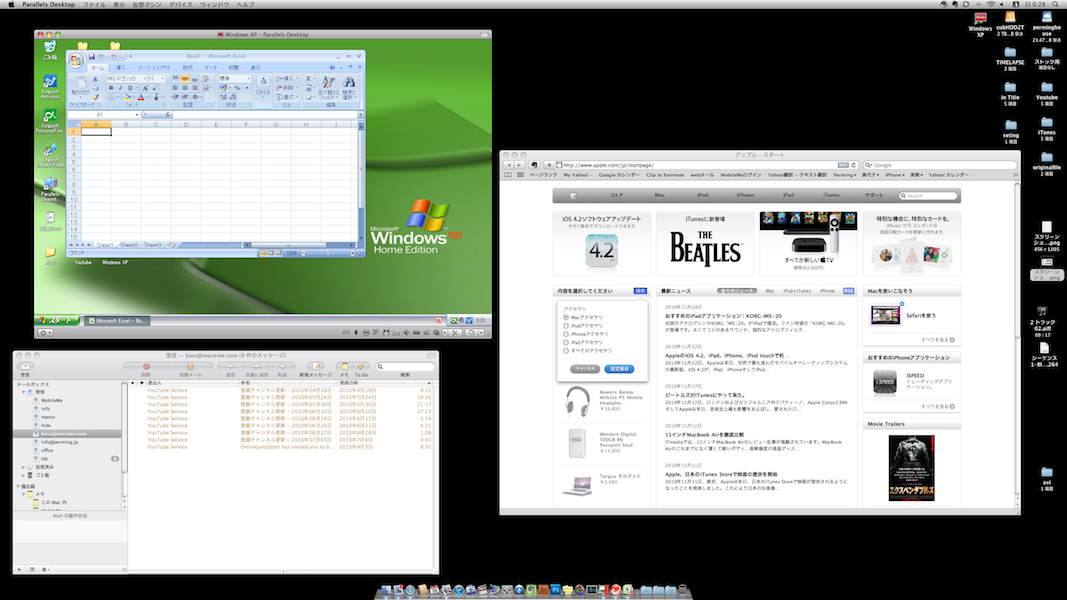Click Mail's Get Mail (受信) toolbar icon
Image resolution: width=1067 pixels, height=600 pixels.
25,366
